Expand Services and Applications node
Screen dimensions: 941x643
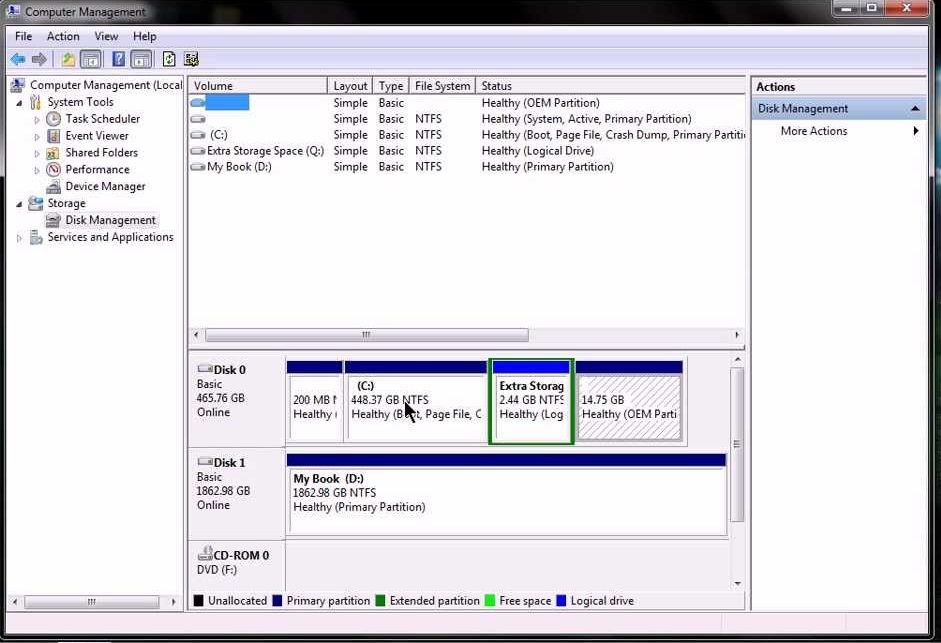(19, 238)
